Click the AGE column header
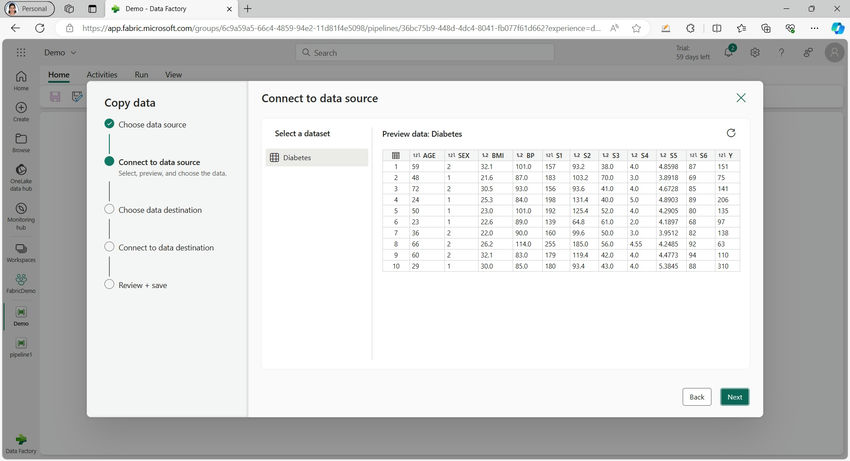 click(427, 155)
